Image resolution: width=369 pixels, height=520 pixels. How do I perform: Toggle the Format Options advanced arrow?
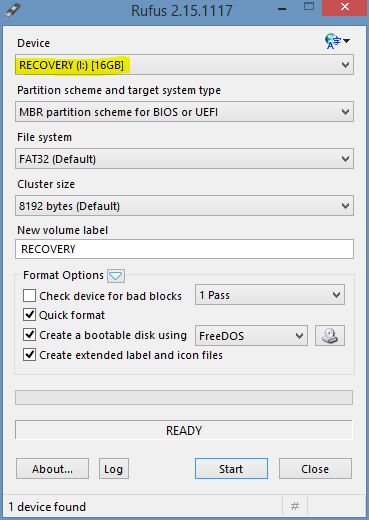116,276
